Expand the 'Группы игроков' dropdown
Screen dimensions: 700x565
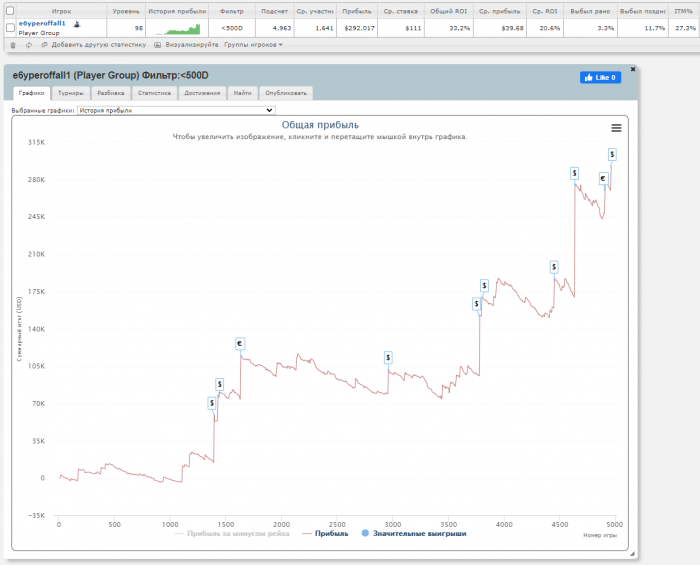click(x=253, y=45)
